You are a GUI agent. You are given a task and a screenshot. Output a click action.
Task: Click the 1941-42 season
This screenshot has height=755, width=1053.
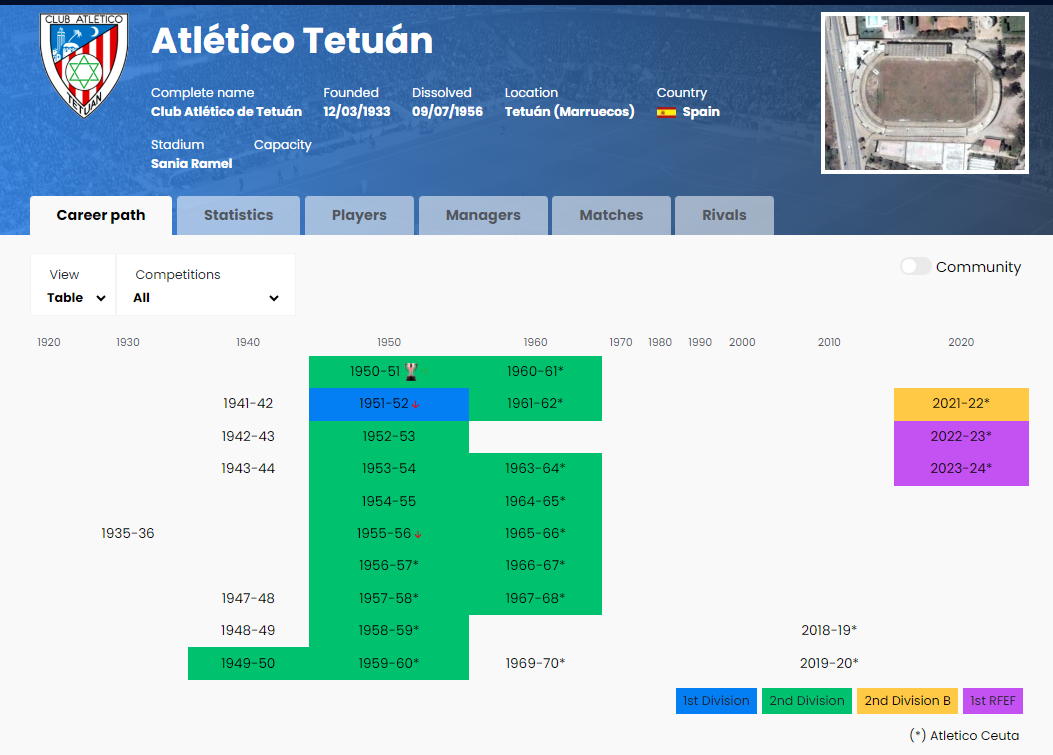click(x=248, y=404)
